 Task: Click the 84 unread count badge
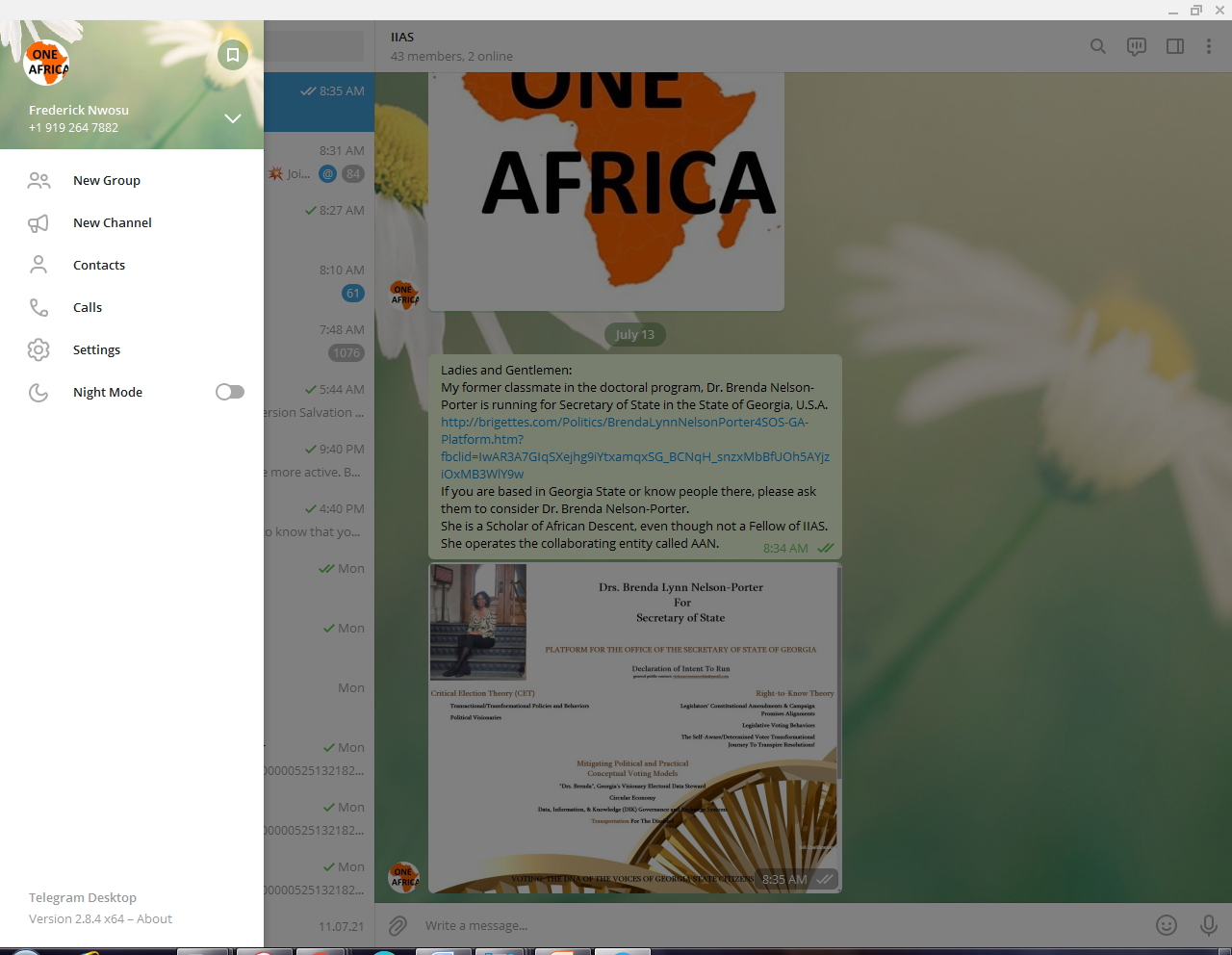pos(353,174)
